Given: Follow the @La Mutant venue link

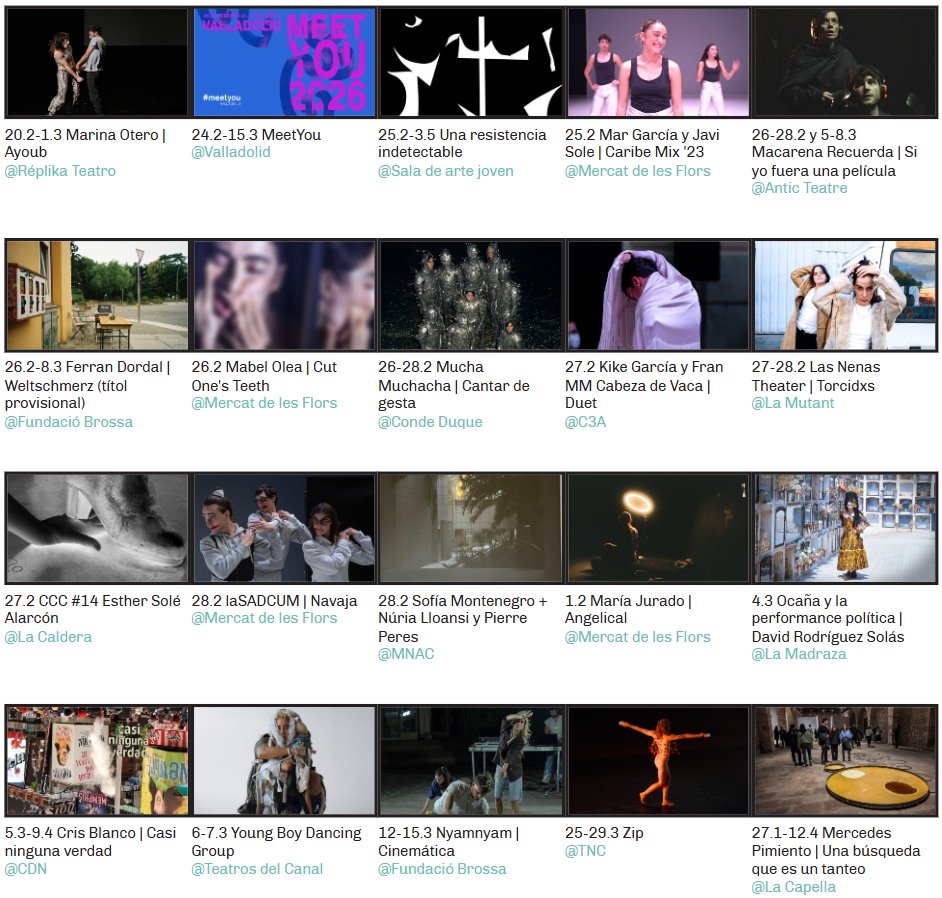Looking at the screenshot, I should (x=792, y=403).
